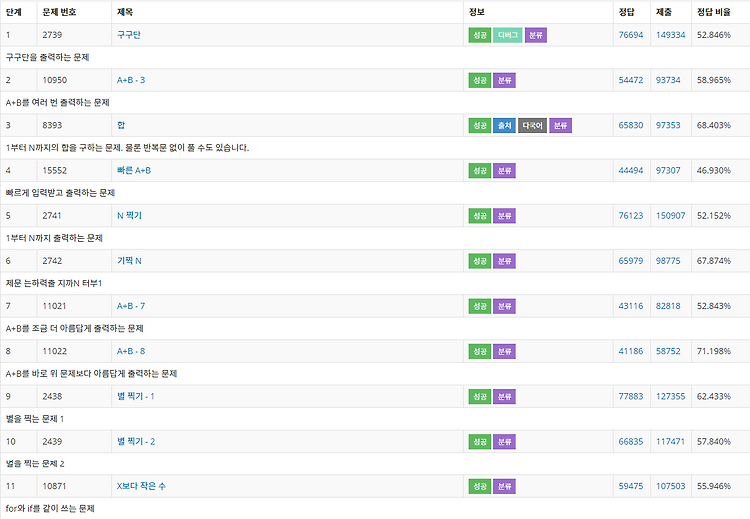
Task: Open the 41186 correct answers link
Action: point(631,351)
